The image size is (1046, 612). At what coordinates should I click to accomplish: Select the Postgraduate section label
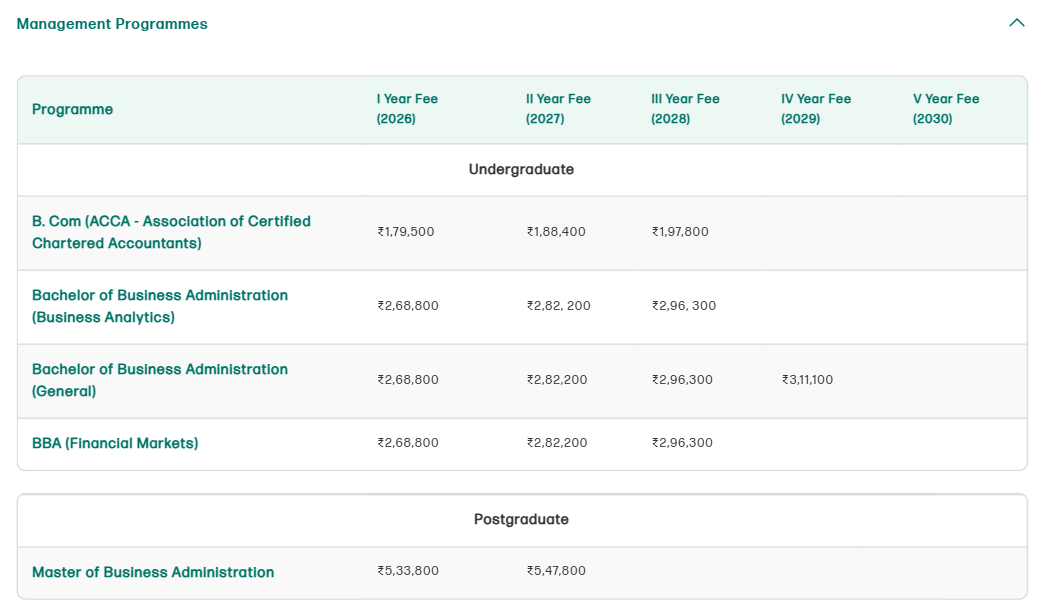pos(521,519)
